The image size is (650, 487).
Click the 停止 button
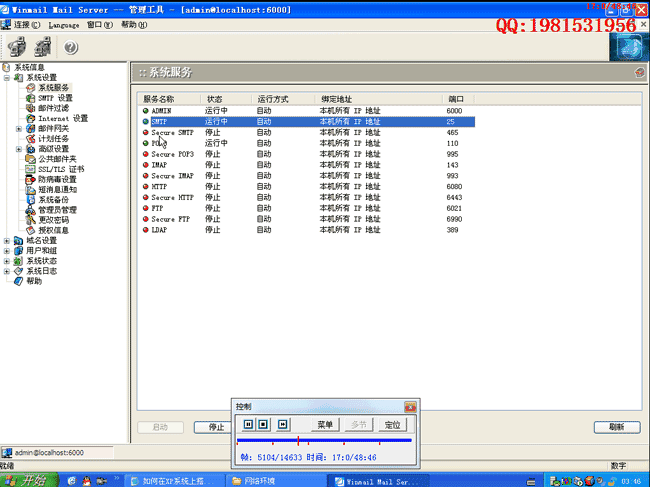click(215, 427)
